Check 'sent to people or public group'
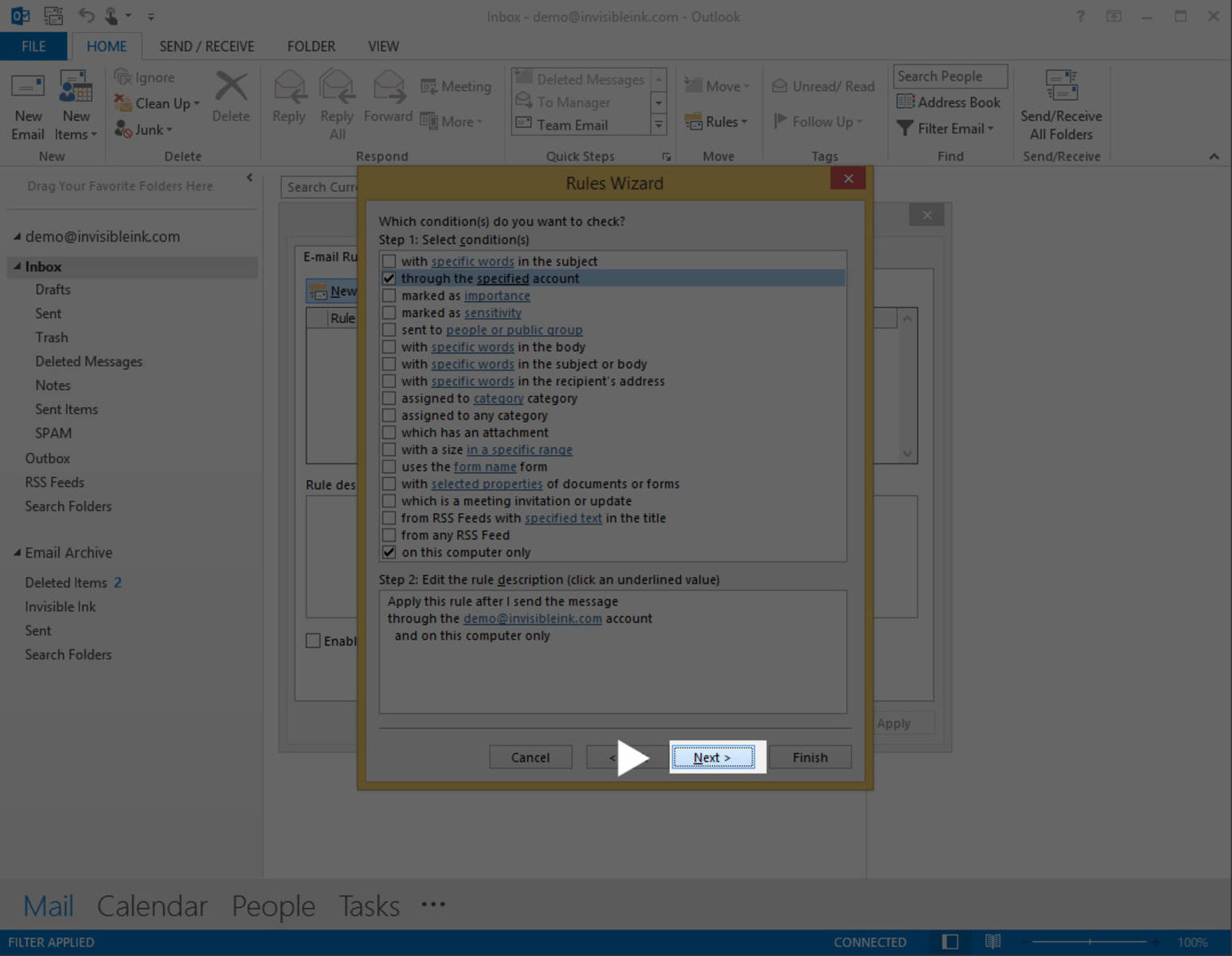The height and width of the screenshot is (956, 1232). (389, 330)
